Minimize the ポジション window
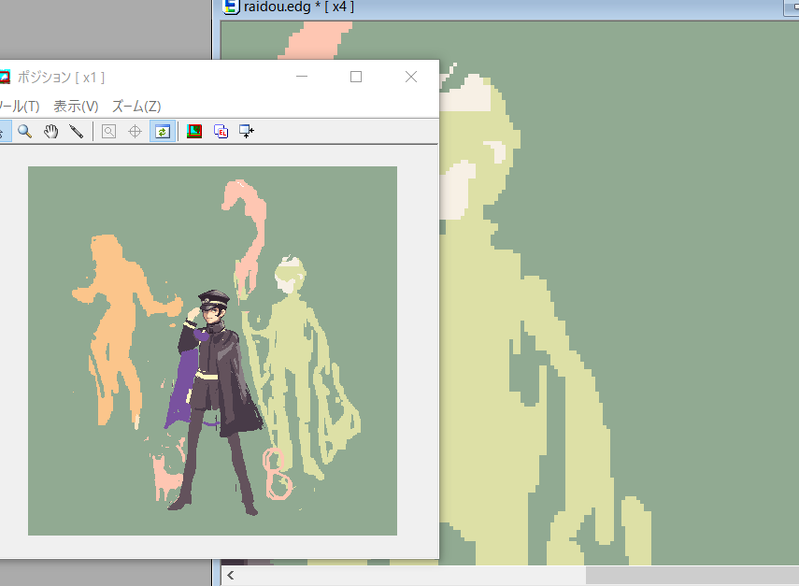Image resolution: width=799 pixels, height=586 pixels. click(x=302, y=76)
